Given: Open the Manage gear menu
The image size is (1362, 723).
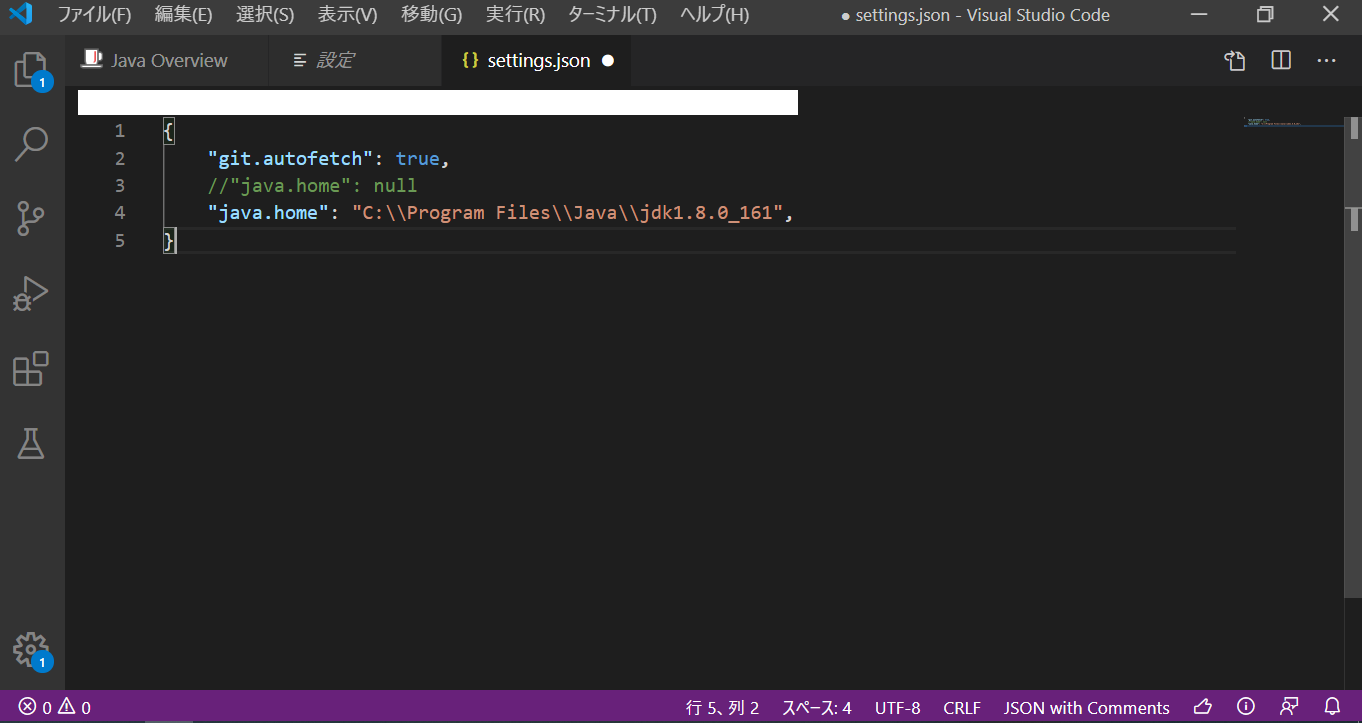Looking at the screenshot, I should 32,650.
